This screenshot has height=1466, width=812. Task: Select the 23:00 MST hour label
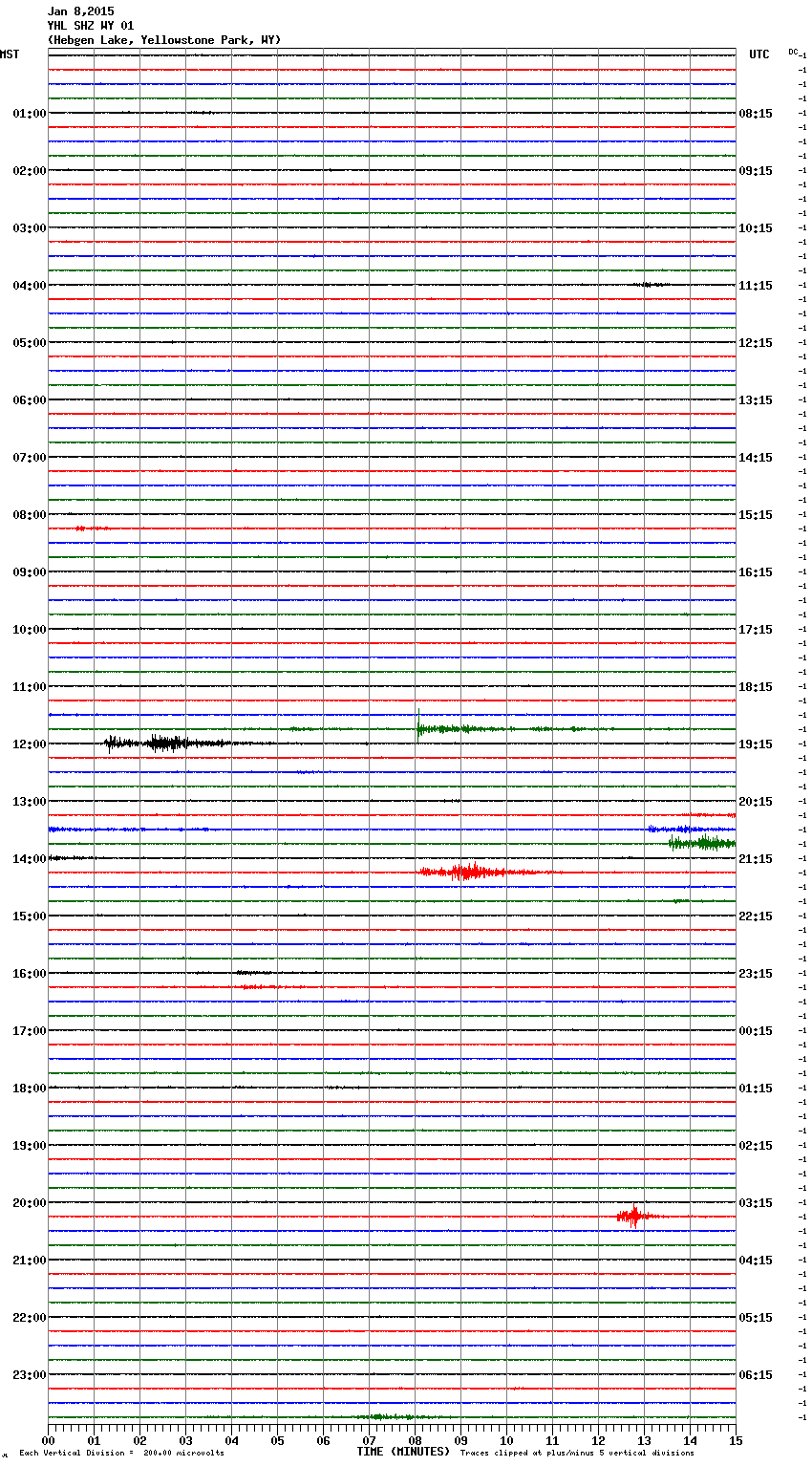pyautogui.click(x=29, y=1375)
